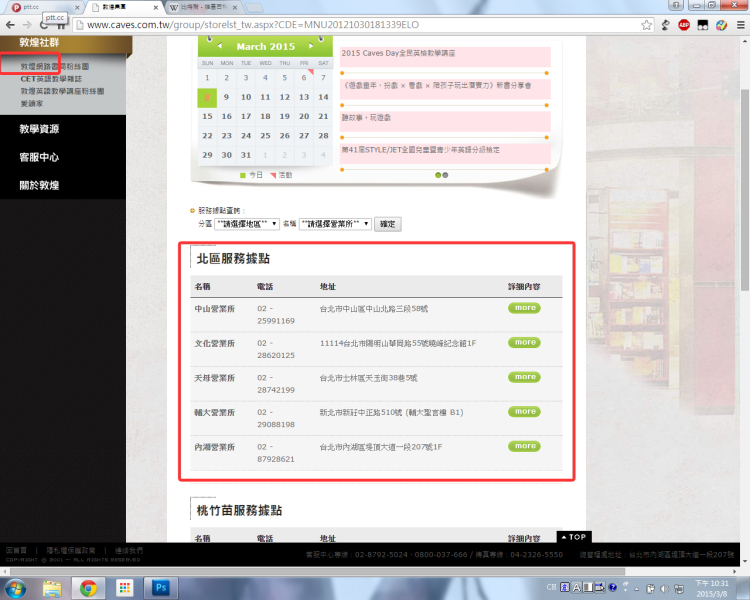Open the IME tool menu icon
This screenshot has height=600, width=750.
(600, 588)
